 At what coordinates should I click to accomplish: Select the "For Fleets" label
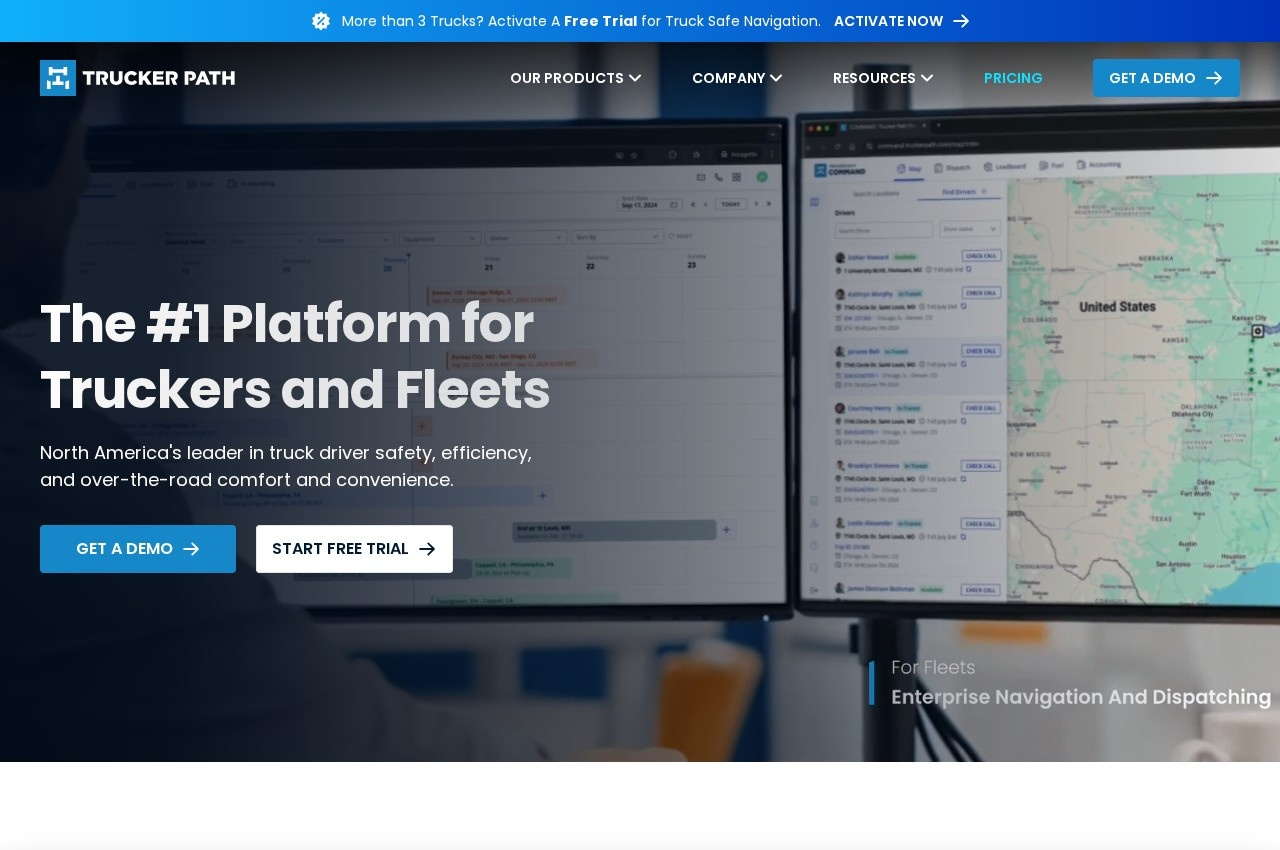coord(933,667)
